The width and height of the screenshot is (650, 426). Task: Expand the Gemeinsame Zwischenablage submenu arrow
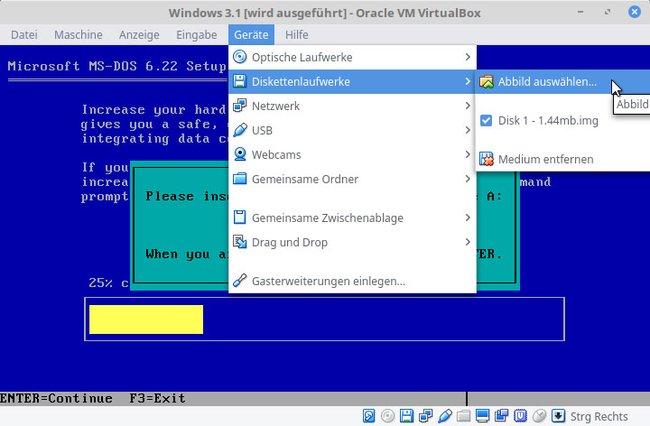click(468, 217)
